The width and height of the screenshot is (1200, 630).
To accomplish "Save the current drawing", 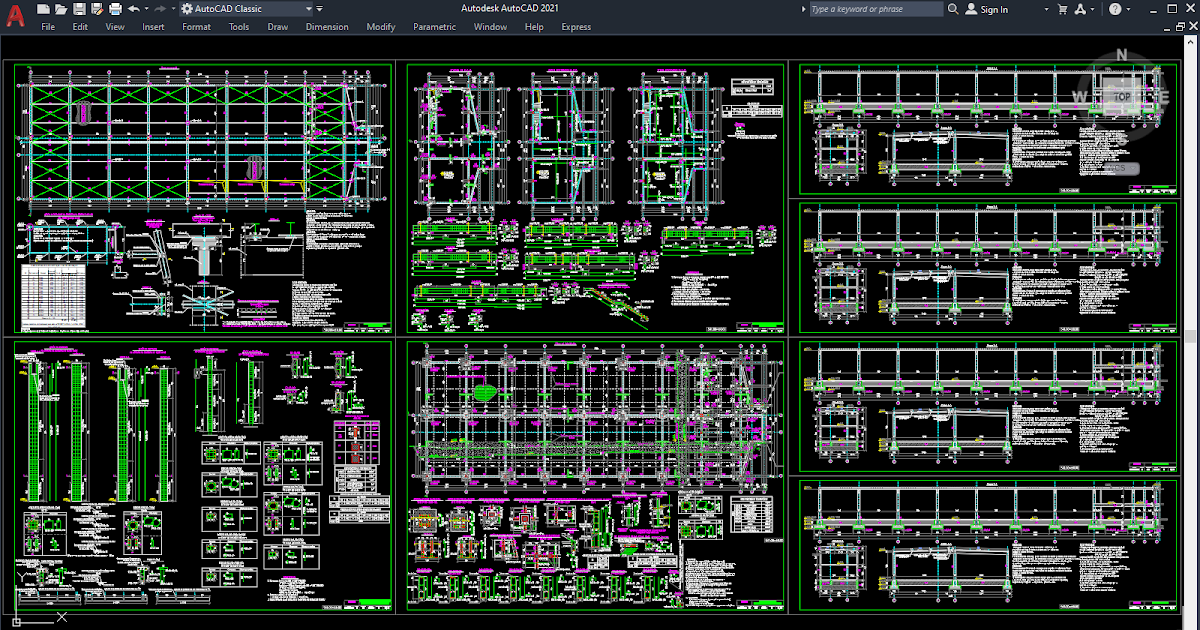I will coord(80,8).
